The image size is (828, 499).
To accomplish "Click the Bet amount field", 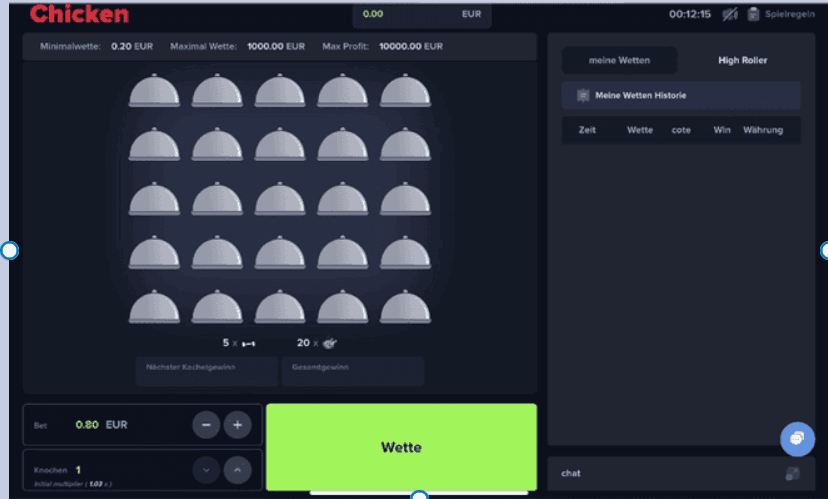I will click(101, 425).
